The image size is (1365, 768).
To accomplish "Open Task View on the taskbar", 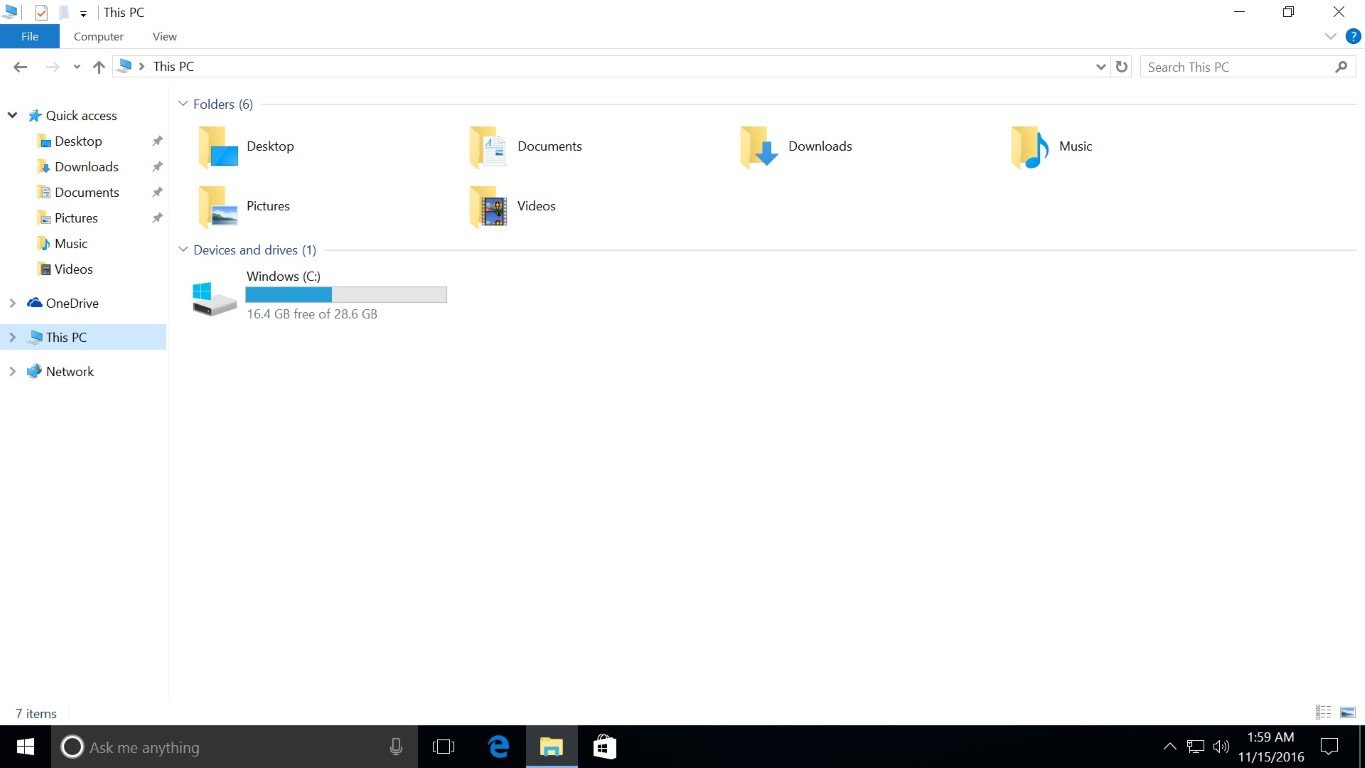I will tap(443, 747).
